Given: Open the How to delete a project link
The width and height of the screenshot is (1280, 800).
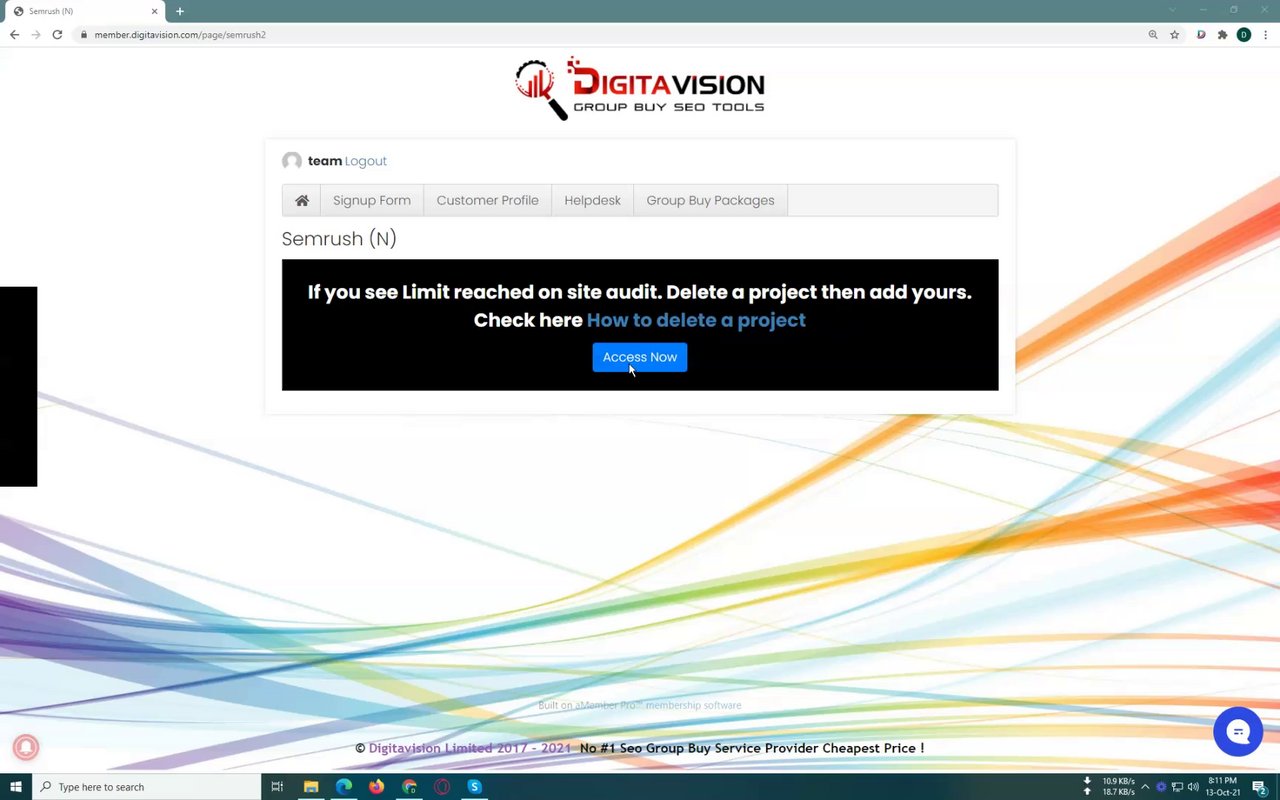Looking at the screenshot, I should click(696, 320).
